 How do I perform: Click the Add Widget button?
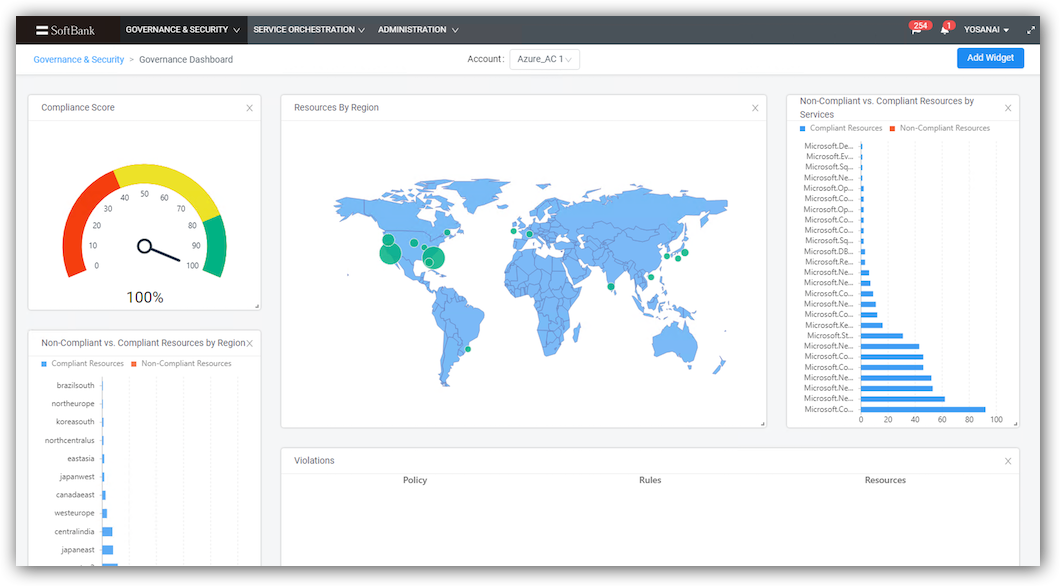[990, 58]
